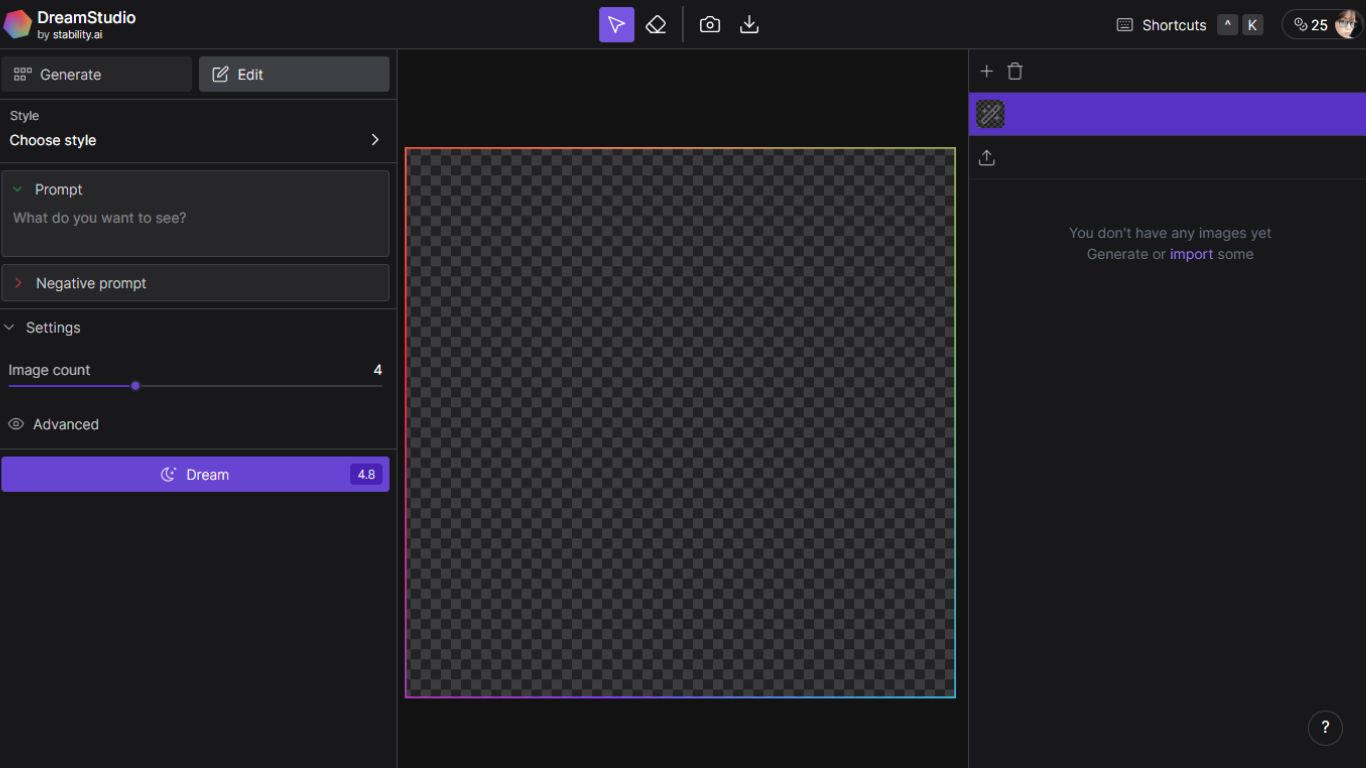
Task: Click the Advanced label
Action: click(x=66, y=424)
